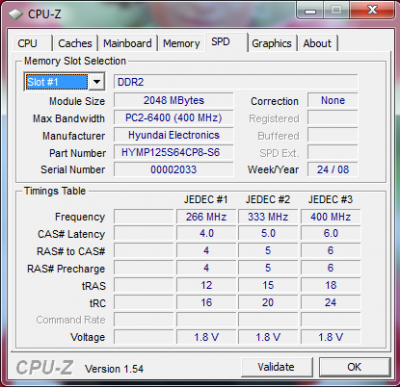The width and height of the screenshot is (400, 388).
Task: Click the tRAS value 12
Action: click(206, 285)
